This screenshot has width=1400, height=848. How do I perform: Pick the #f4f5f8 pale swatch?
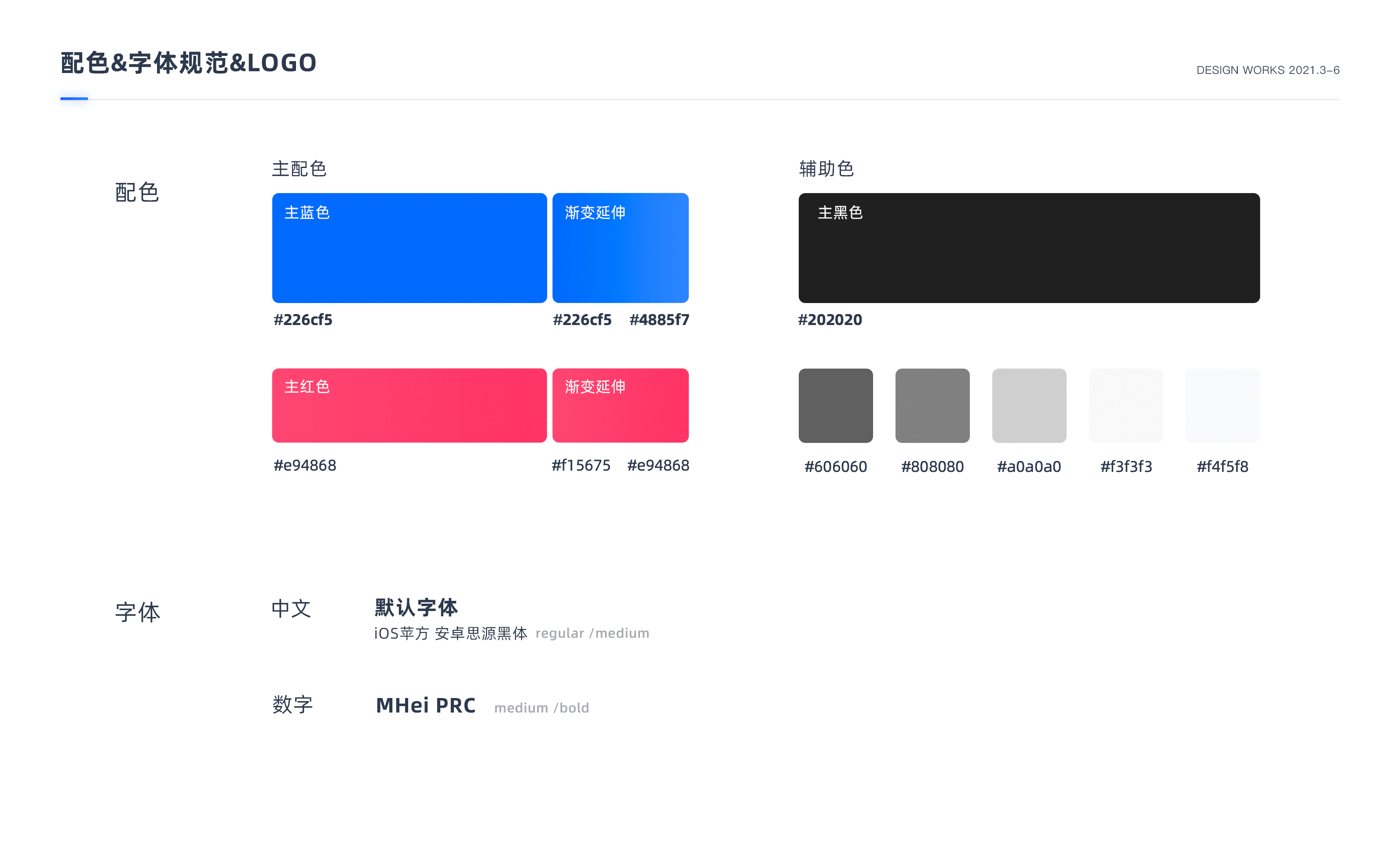[1223, 405]
